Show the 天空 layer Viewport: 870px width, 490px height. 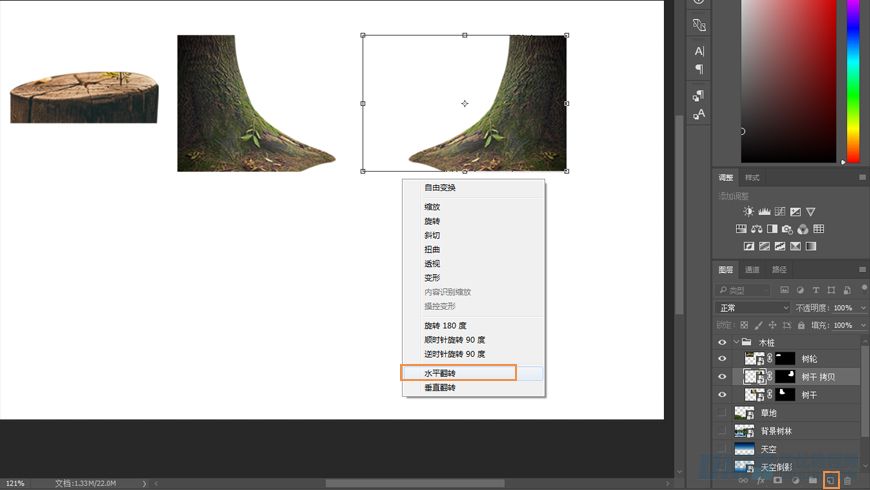(722, 448)
